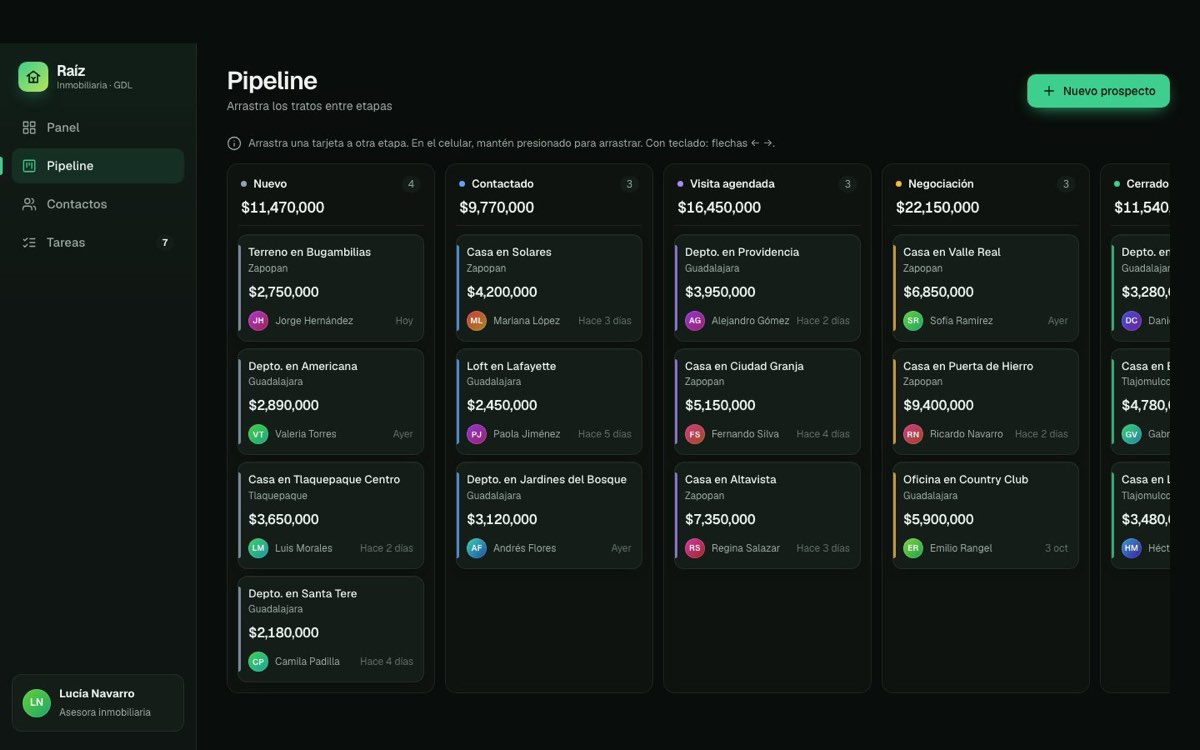Click the DC avatar in Cerrado column
The image size is (1200, 750).
coord(1132,321)
